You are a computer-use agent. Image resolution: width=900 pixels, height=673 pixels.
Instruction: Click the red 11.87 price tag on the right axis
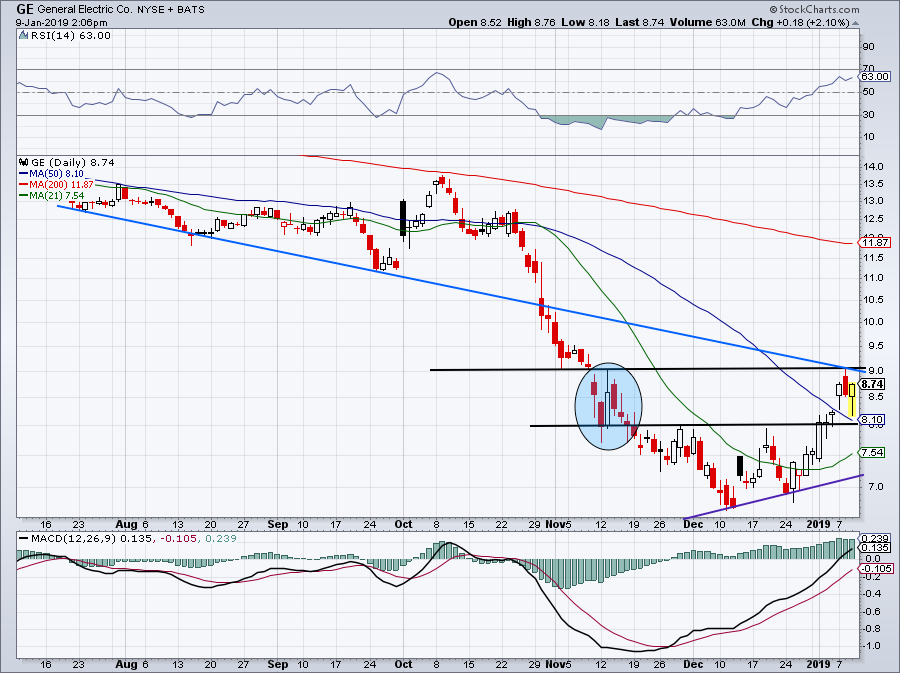coord(875,243)
